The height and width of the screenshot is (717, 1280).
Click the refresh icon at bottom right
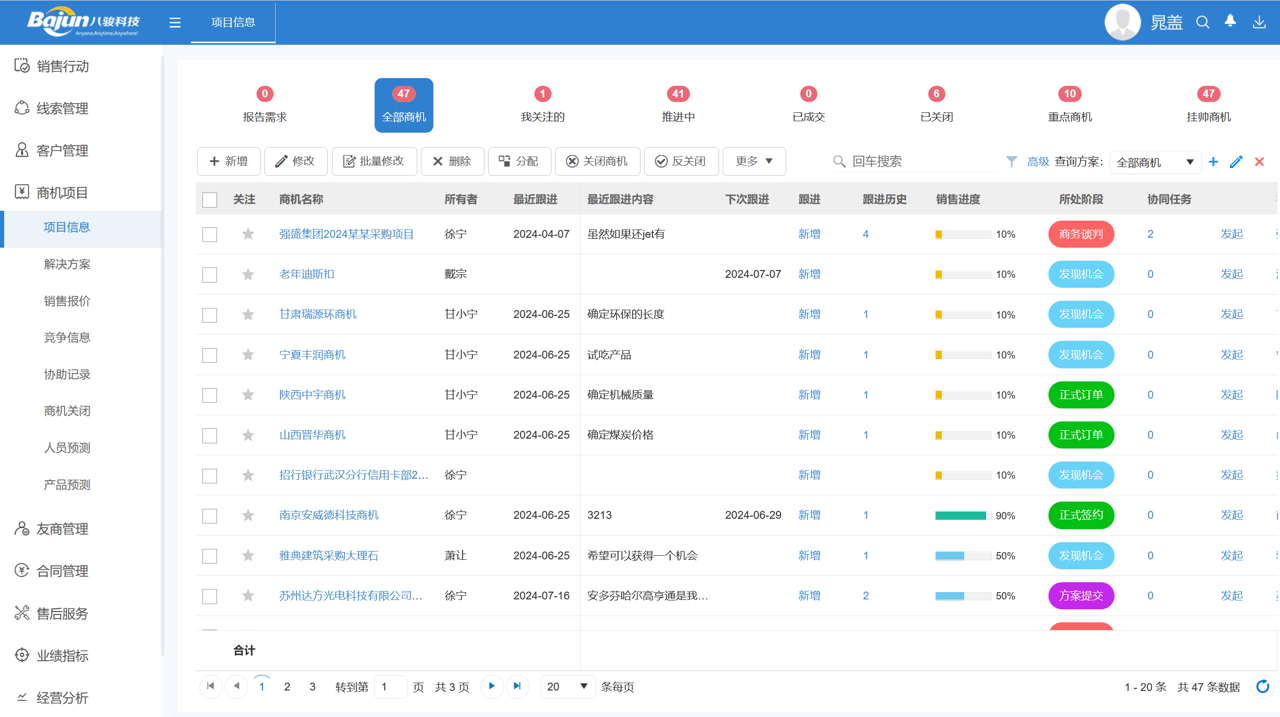[1262, 687]
